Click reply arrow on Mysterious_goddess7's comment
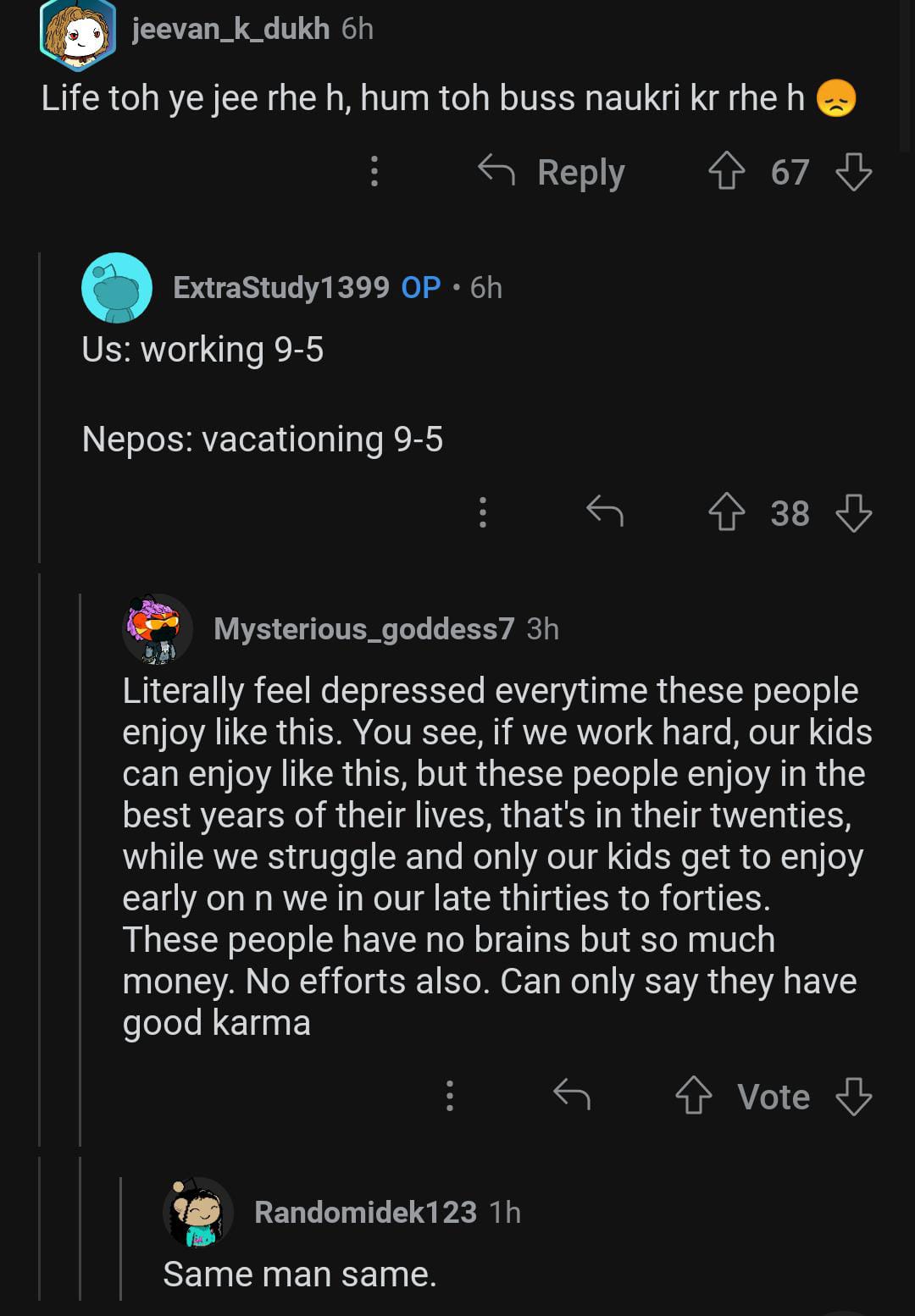Viewport: 915px width, 1316px height. [x=572, y=1096]
